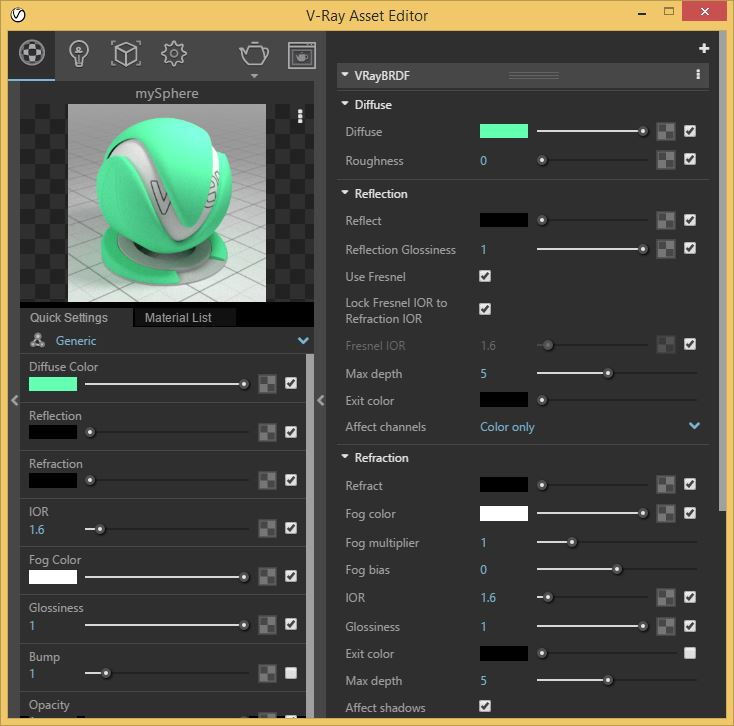Image resolution: width=734 pixels, height=726 pixels.
Task: Collapse the right panel arrow
Action: click(x=321, y=401)
